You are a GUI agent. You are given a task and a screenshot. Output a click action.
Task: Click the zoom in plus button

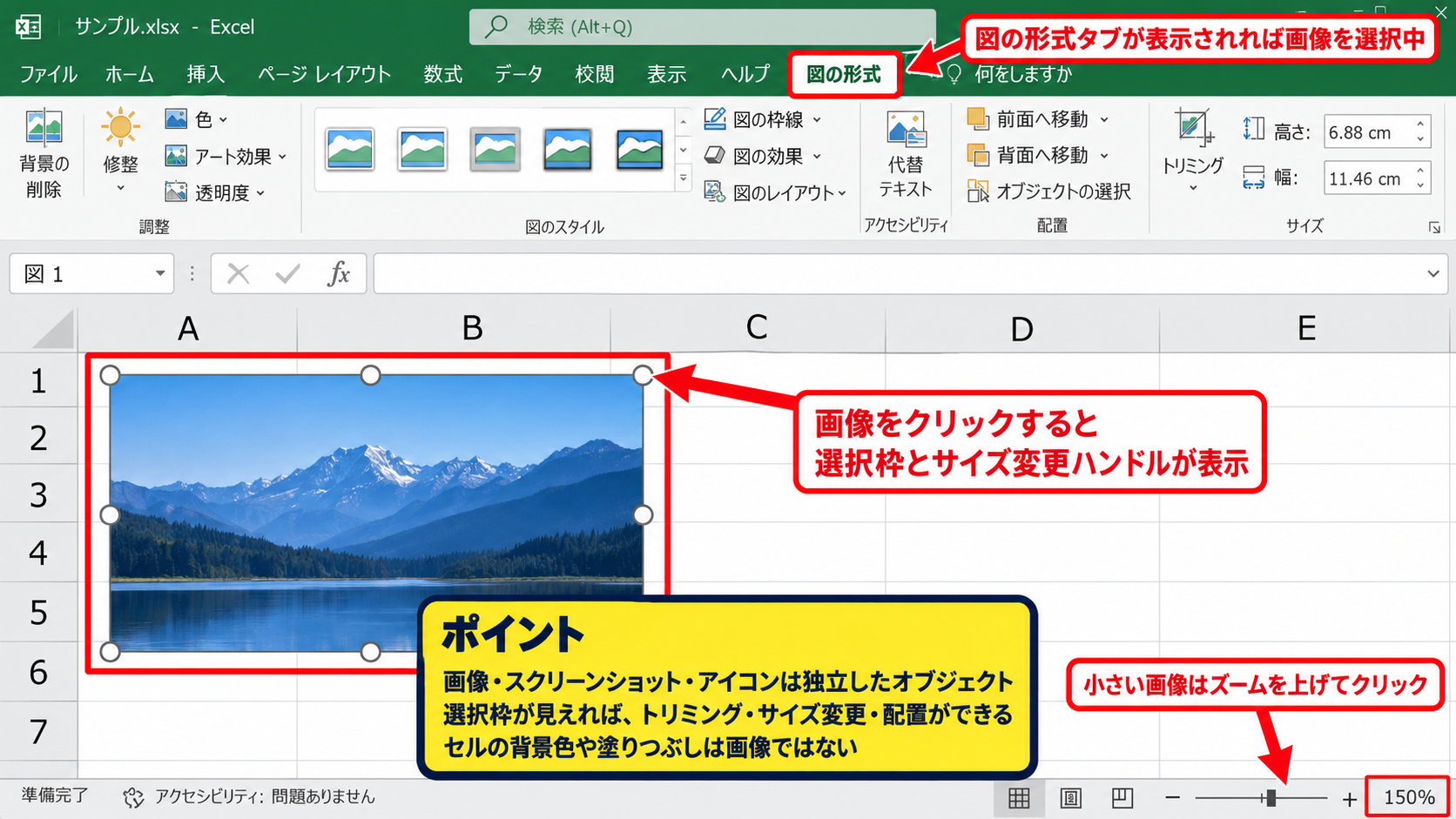pos(1350,798)
